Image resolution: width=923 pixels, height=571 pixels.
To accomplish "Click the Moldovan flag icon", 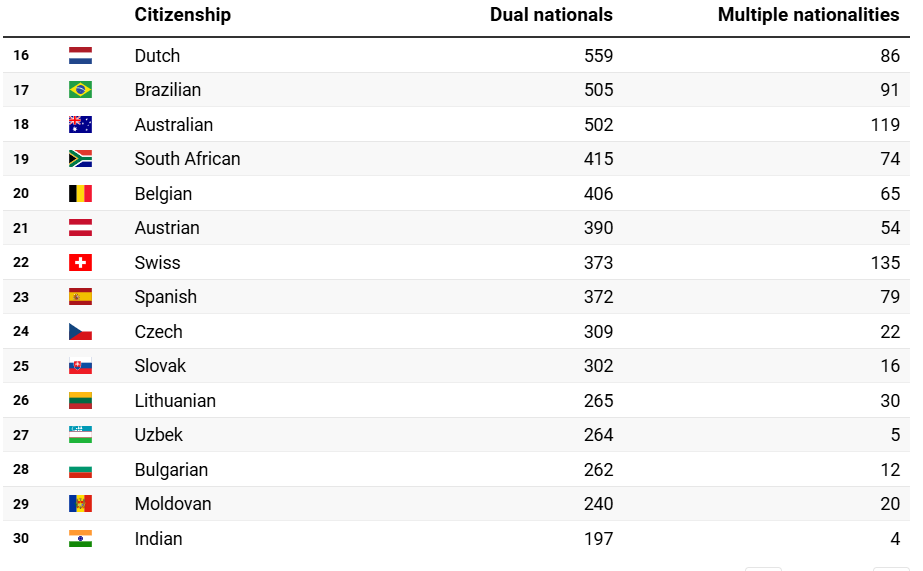I will [80, 504].
